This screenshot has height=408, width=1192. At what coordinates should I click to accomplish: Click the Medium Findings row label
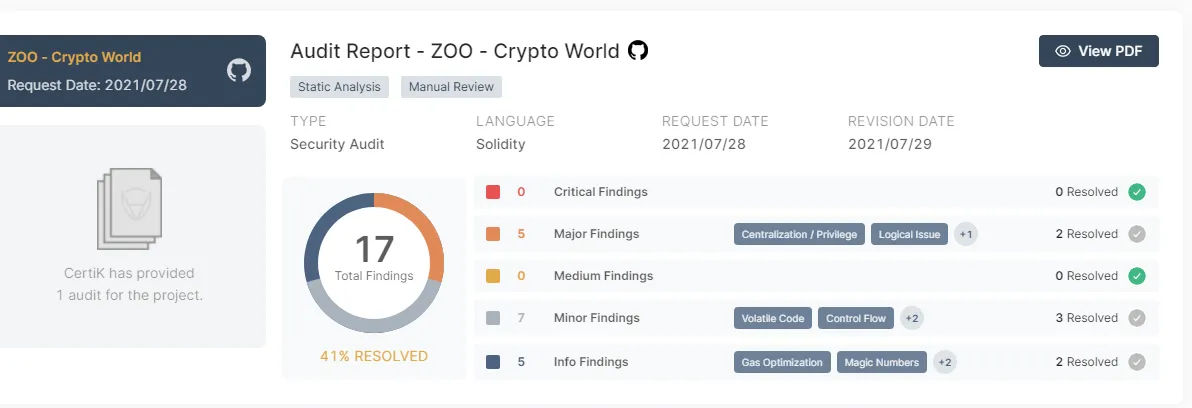(604, 276)
